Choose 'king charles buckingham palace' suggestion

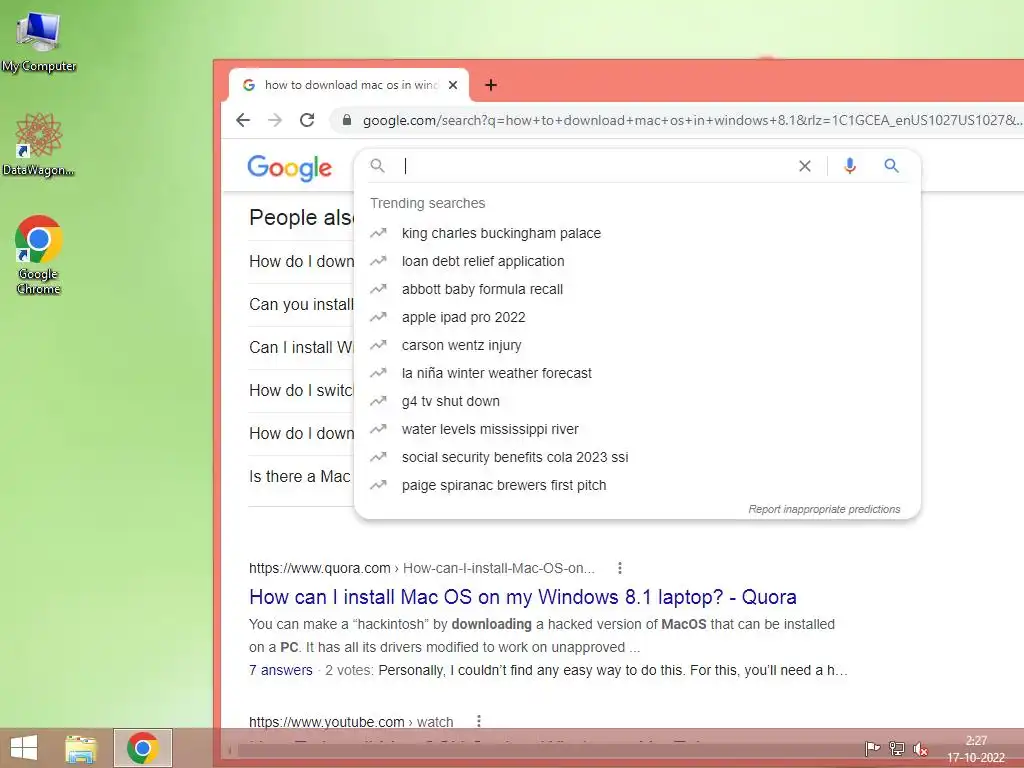click(x=637, y=233)
